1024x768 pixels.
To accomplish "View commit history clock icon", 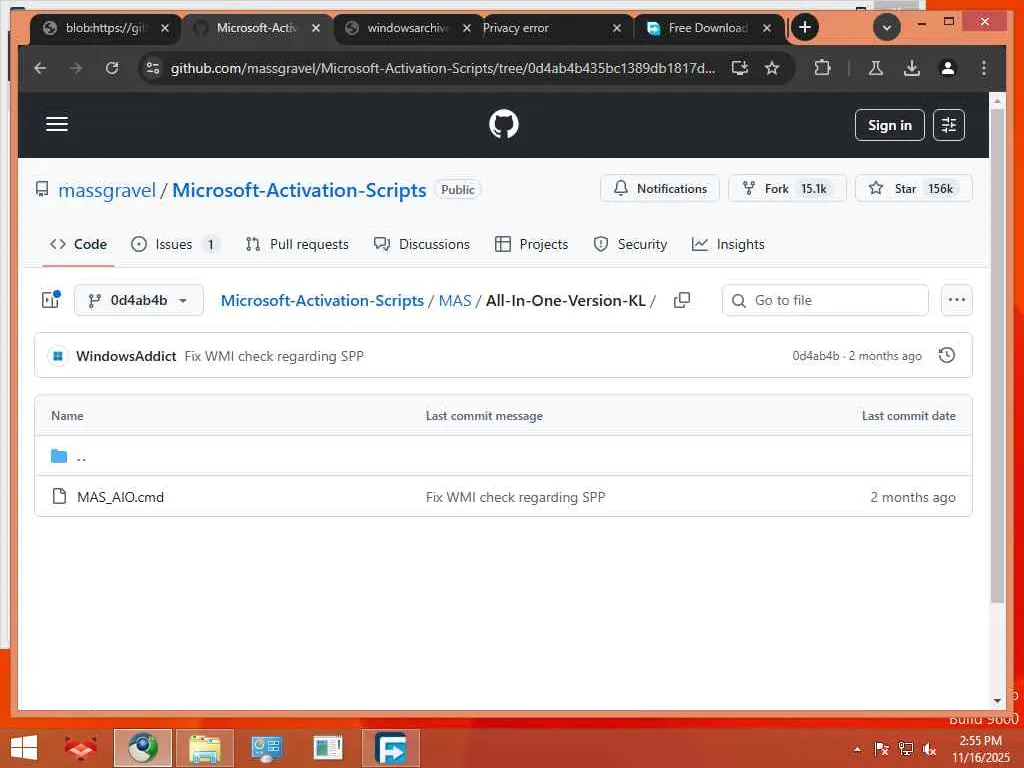I will click(x=946, y=355).
